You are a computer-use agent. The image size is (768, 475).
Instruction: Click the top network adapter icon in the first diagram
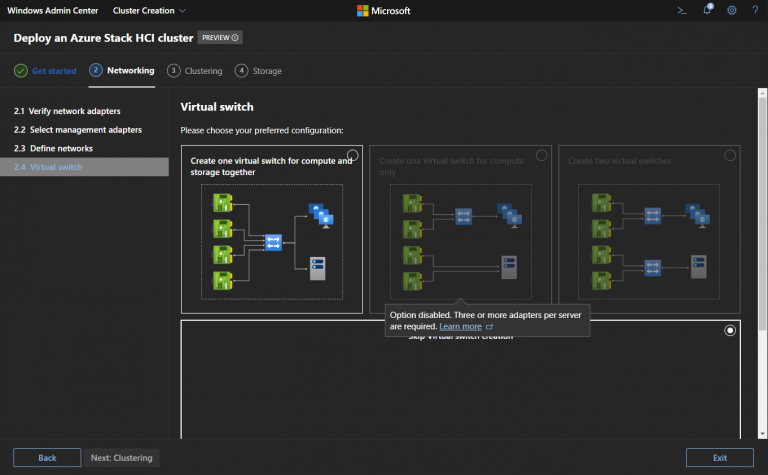coord(222,202)
